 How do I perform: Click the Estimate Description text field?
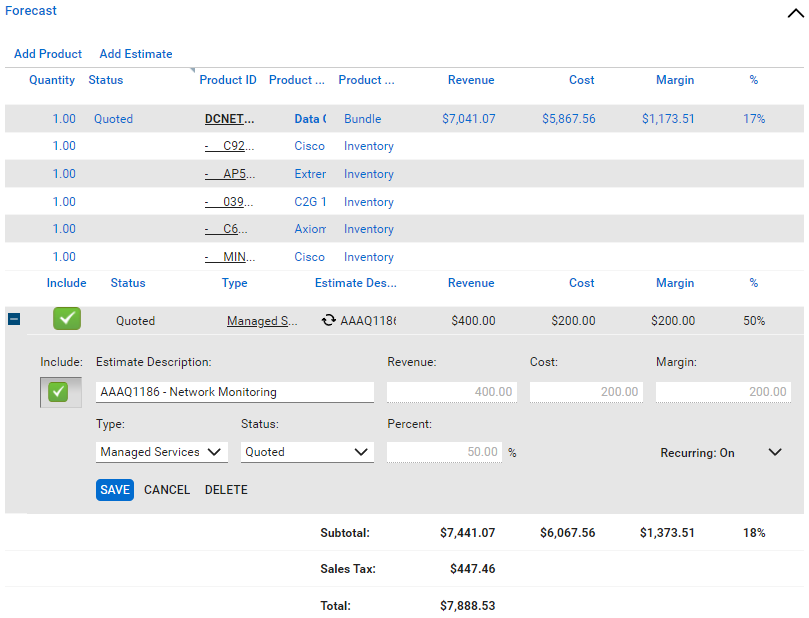pos(235,392)
